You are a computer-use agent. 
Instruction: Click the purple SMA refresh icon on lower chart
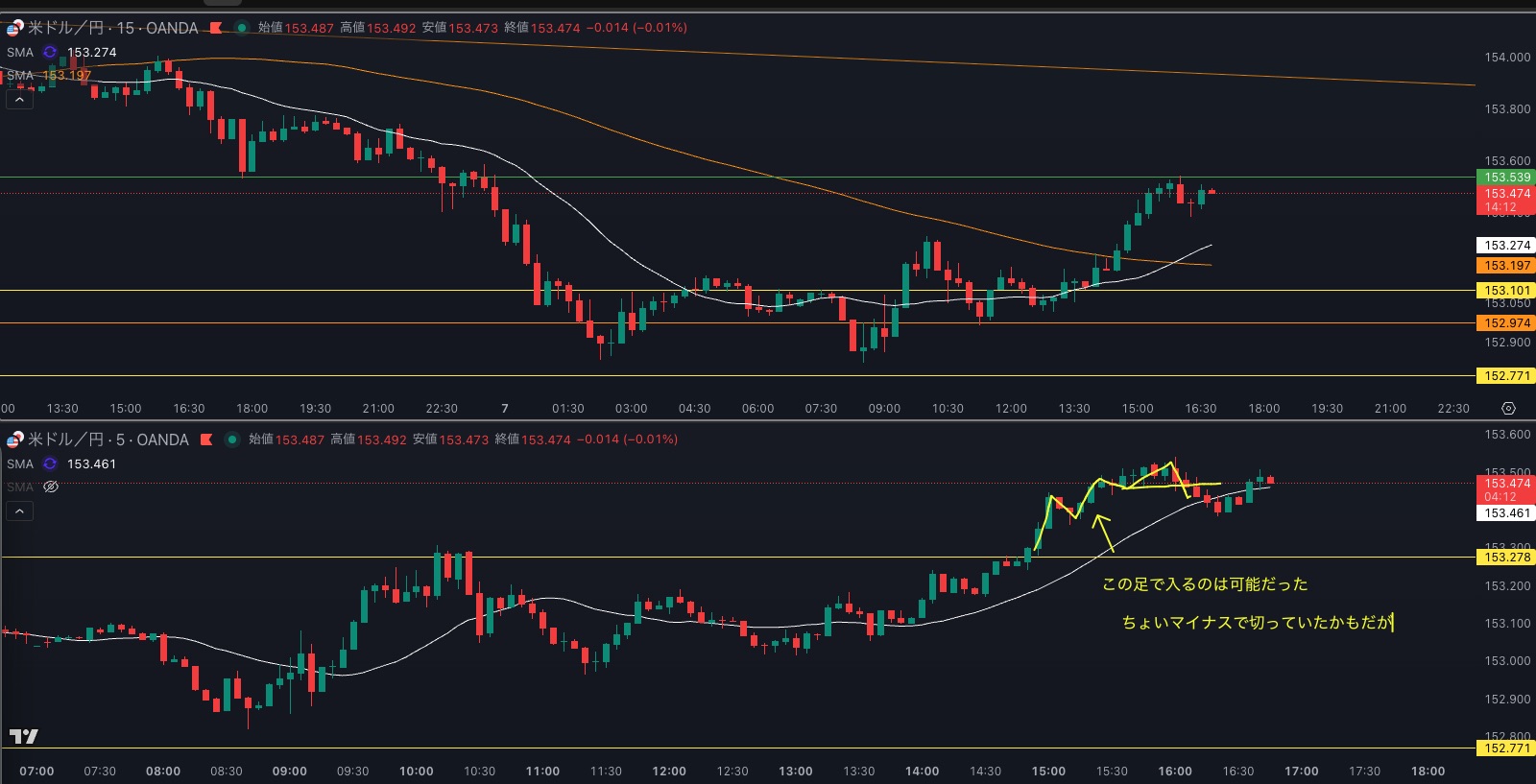click(x=50, y=463)
